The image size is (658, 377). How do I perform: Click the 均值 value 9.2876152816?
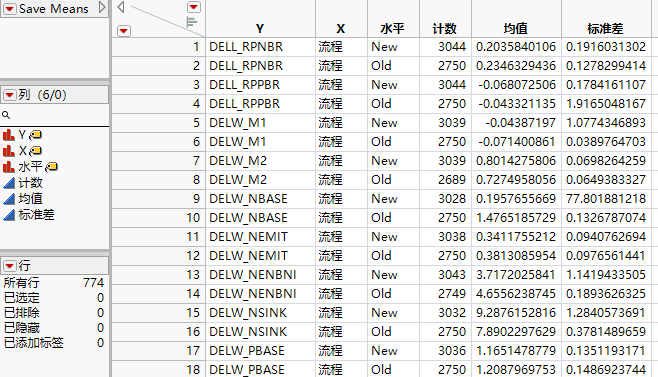(516, 313)
